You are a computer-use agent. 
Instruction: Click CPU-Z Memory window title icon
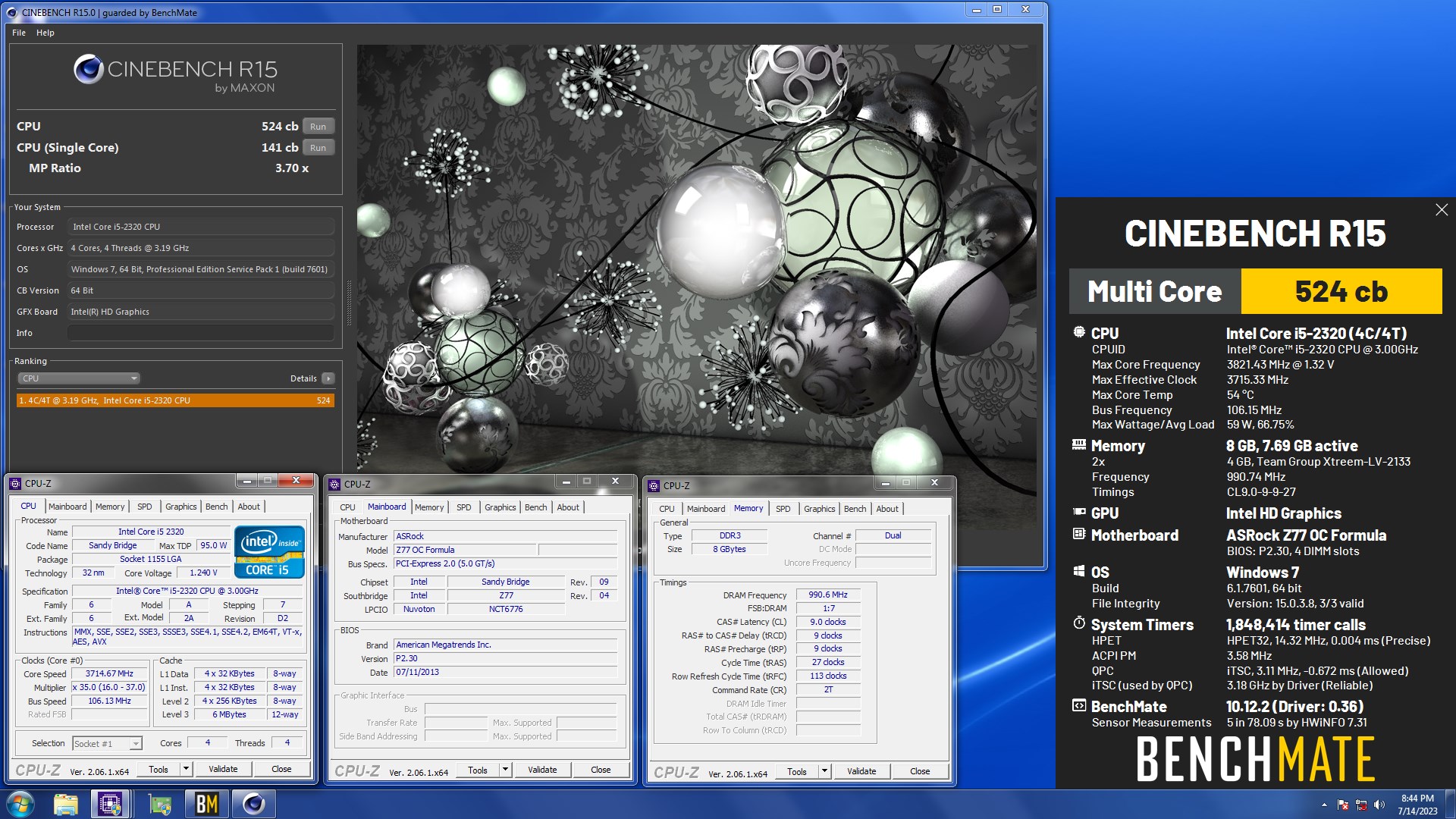pos(654,485)
